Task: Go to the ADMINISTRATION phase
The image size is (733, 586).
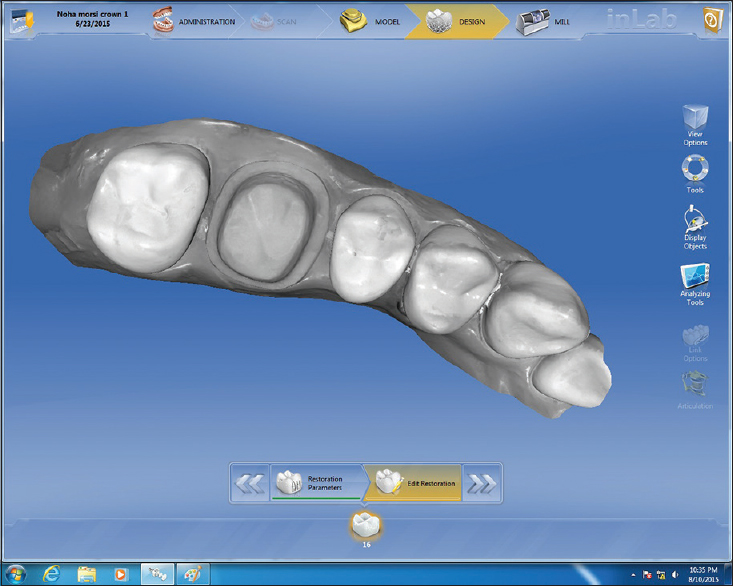Action: coord(194,21)
